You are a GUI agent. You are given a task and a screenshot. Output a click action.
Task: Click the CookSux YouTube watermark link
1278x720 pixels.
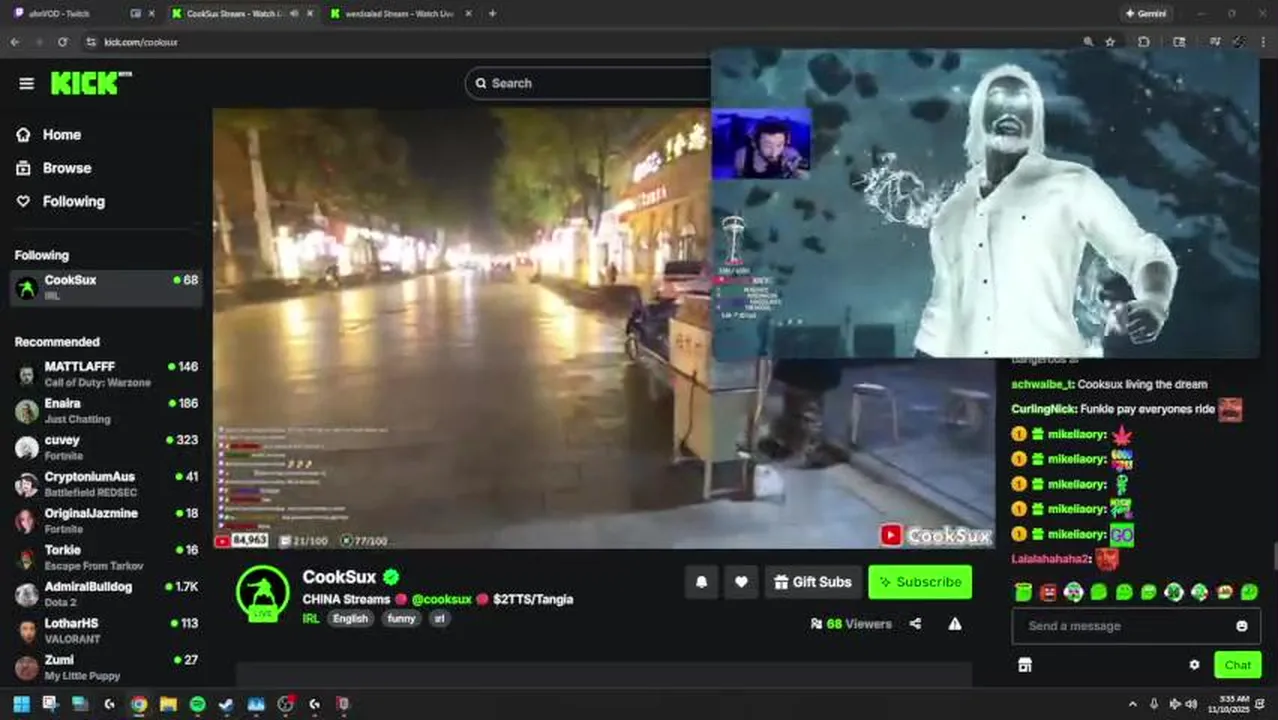click(936, 535)
